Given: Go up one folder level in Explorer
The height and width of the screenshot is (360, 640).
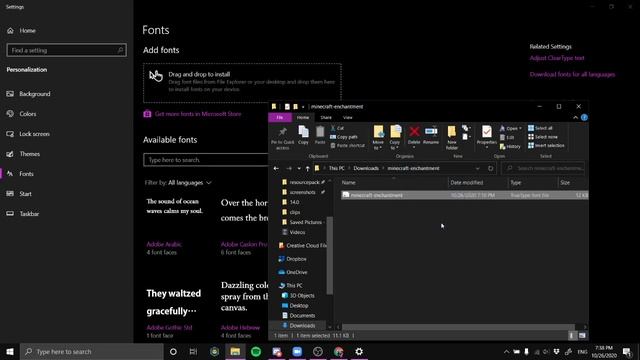Looking at the screenshot, I should tap(307, 168).
